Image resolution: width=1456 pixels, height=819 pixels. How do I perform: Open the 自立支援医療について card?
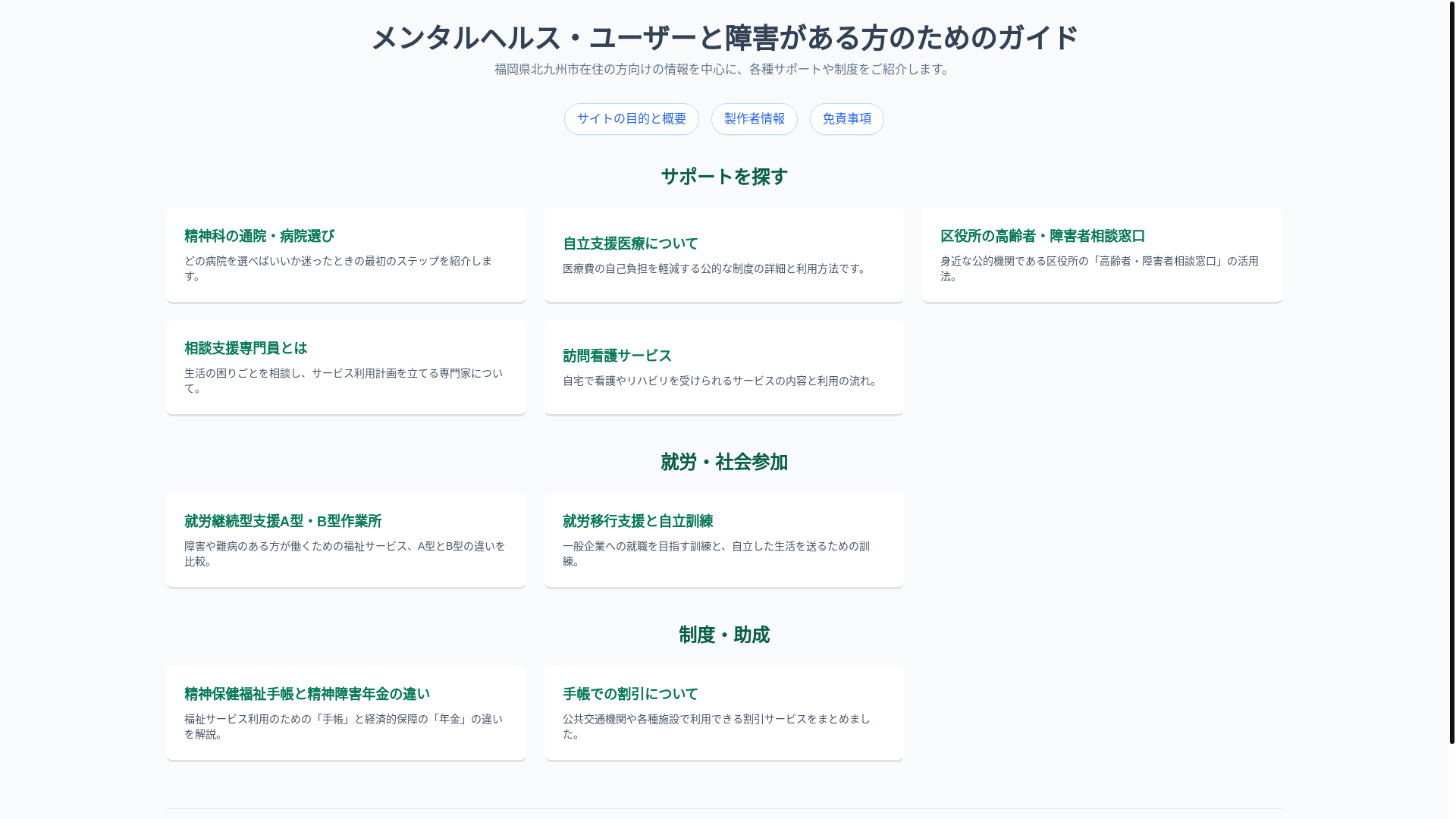pyautogui.click(x=723, y=255)
